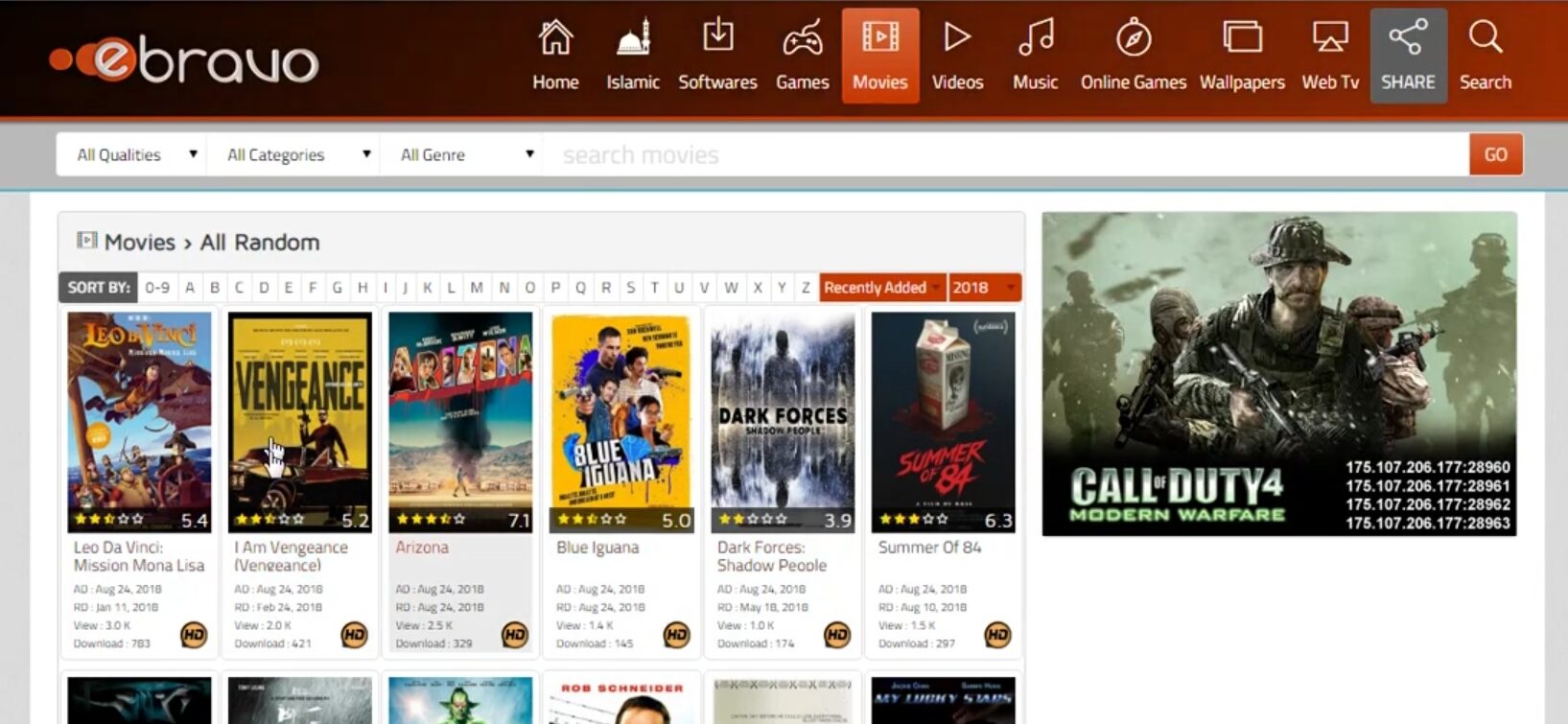The width and height of the screenshot is (1568, 724).
Task: Click the Softwares menu label
Action: pos(717,82)
